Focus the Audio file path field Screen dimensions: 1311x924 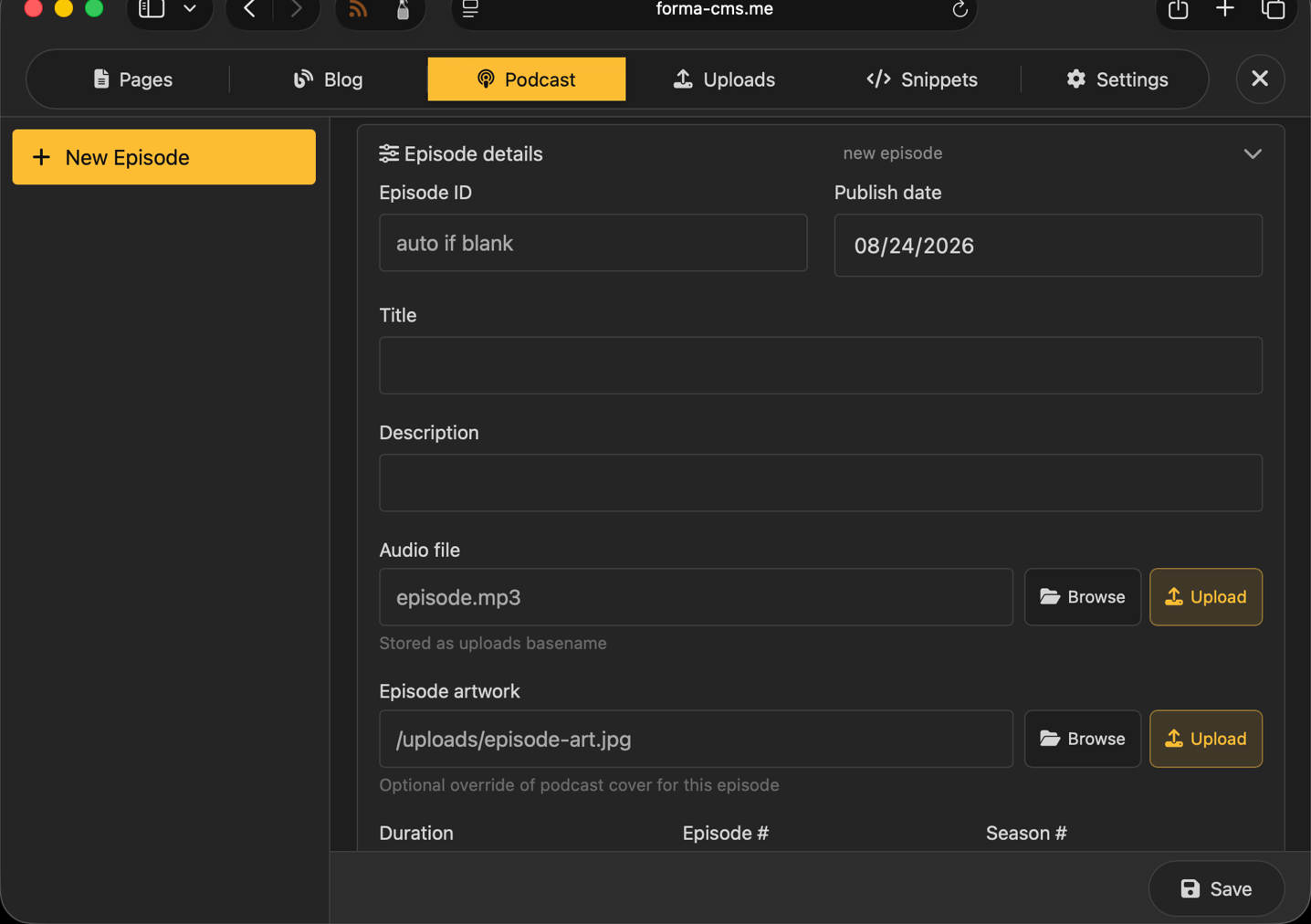click(696, 597)
